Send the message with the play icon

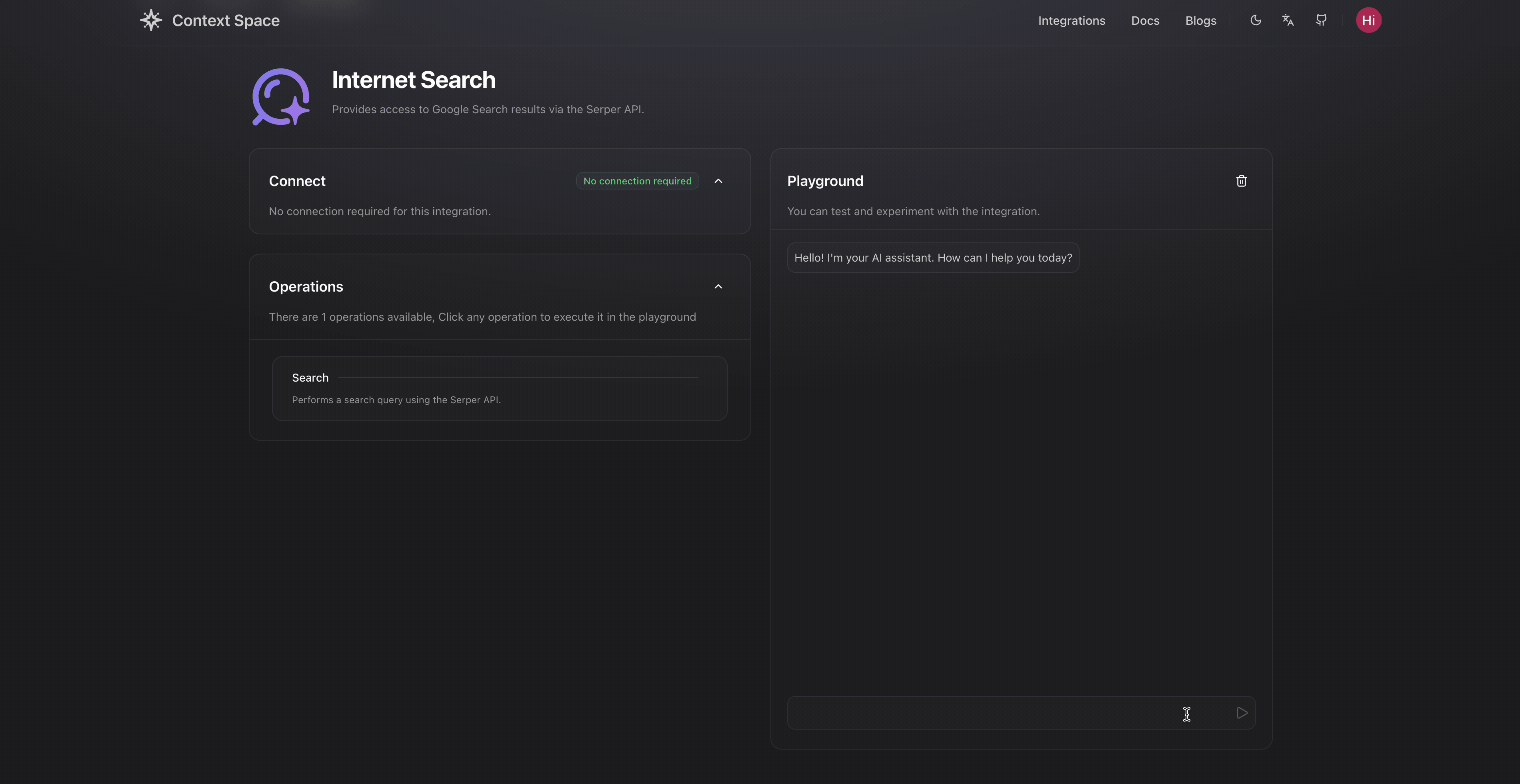tap(1242, 713)
